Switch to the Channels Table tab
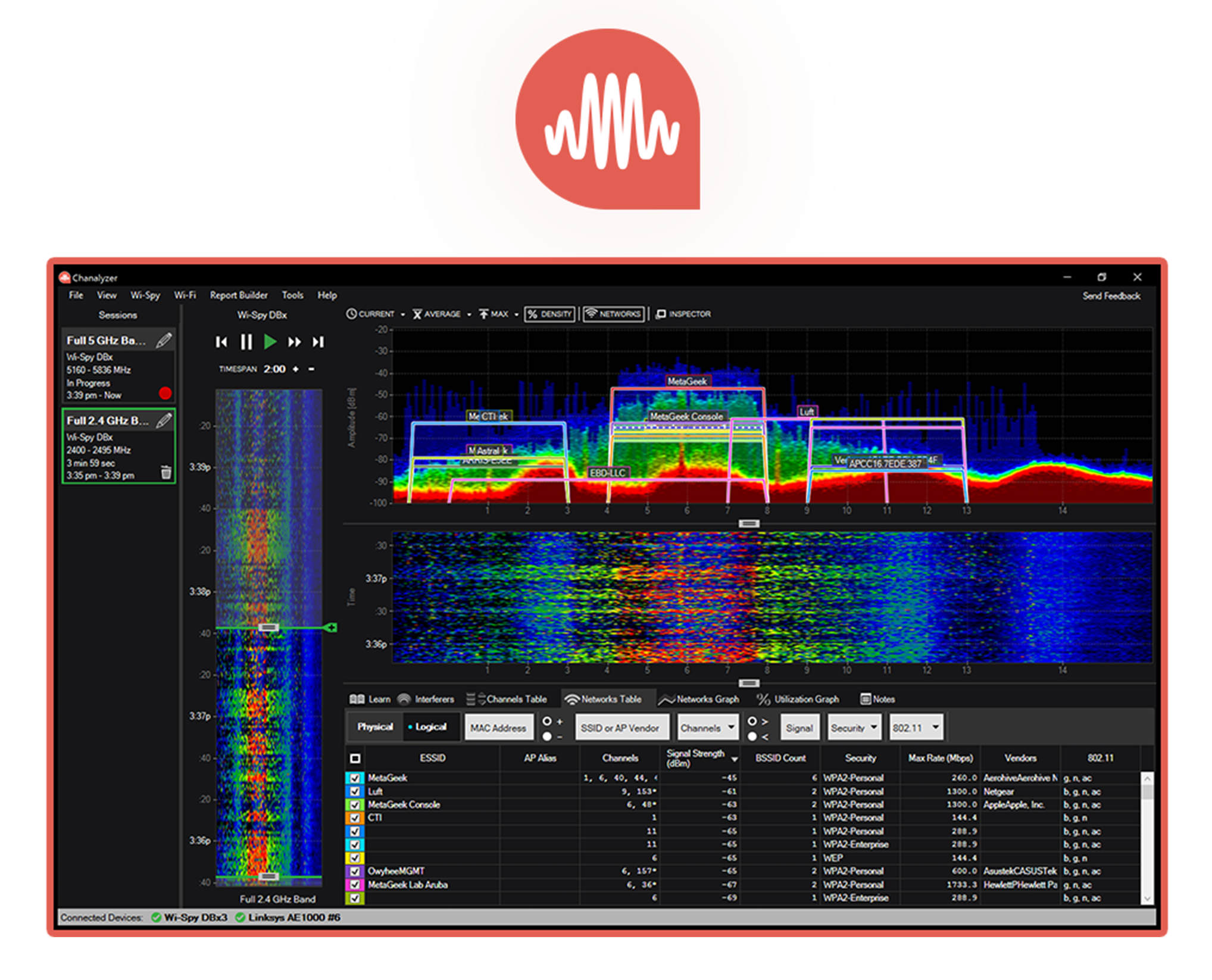The height and width of the screenshot is (980, 1212). [x=506, y=699]
